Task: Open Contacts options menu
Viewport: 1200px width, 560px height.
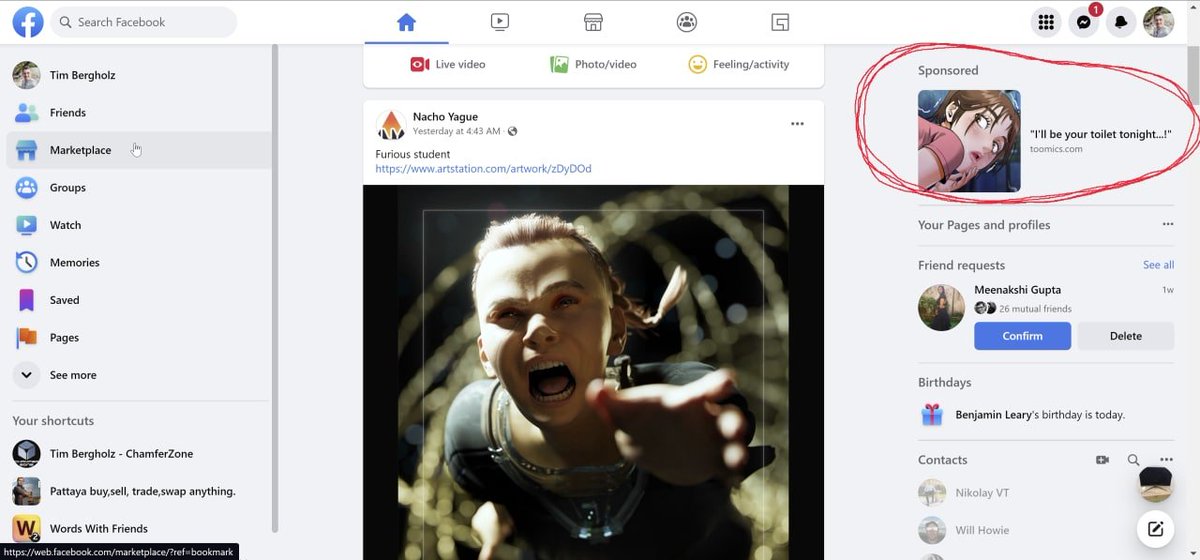Action: click(1166, 460)
